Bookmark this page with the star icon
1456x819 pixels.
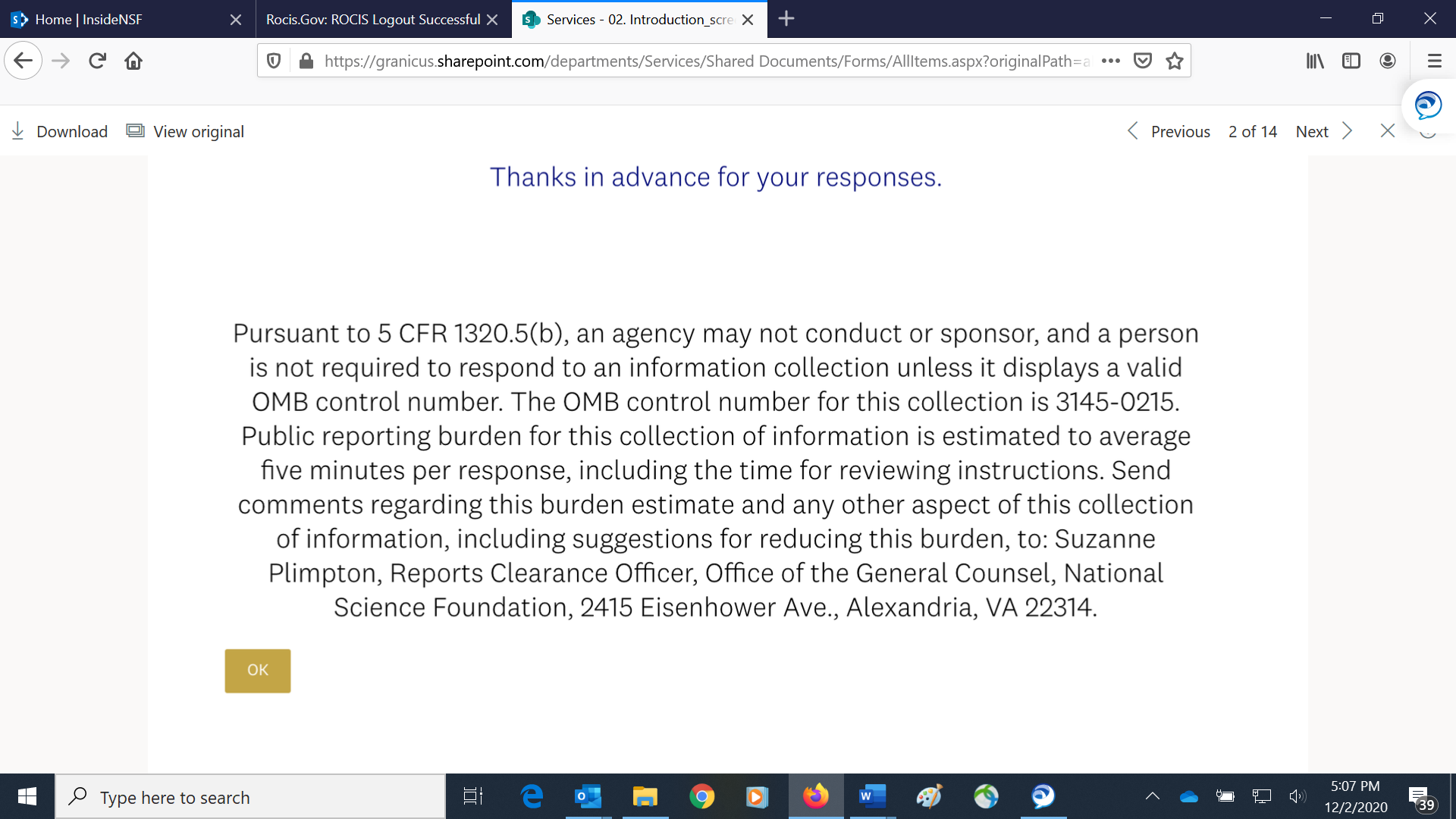click(x=1175, y=61)
